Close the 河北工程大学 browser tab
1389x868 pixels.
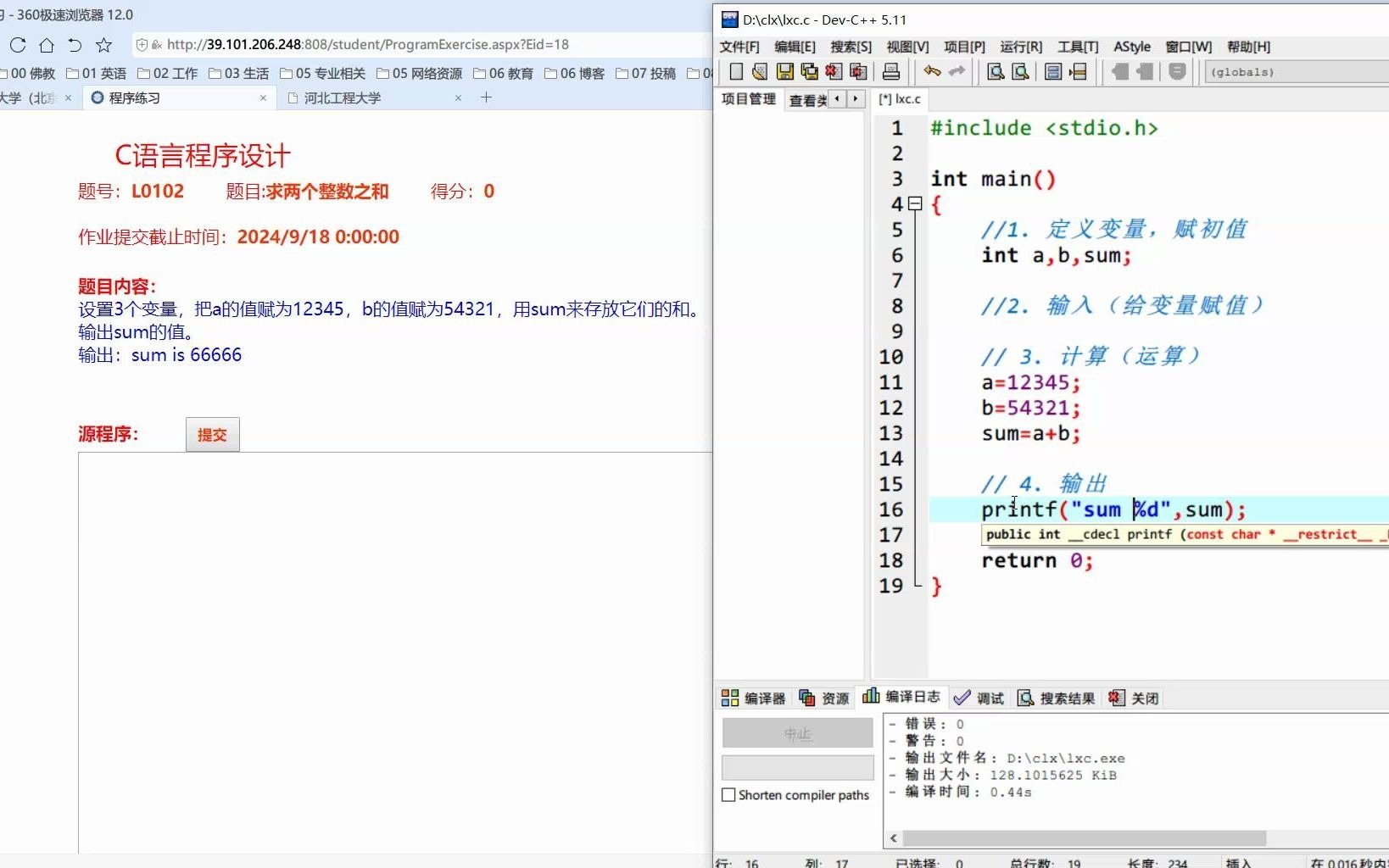coord(458,98)
